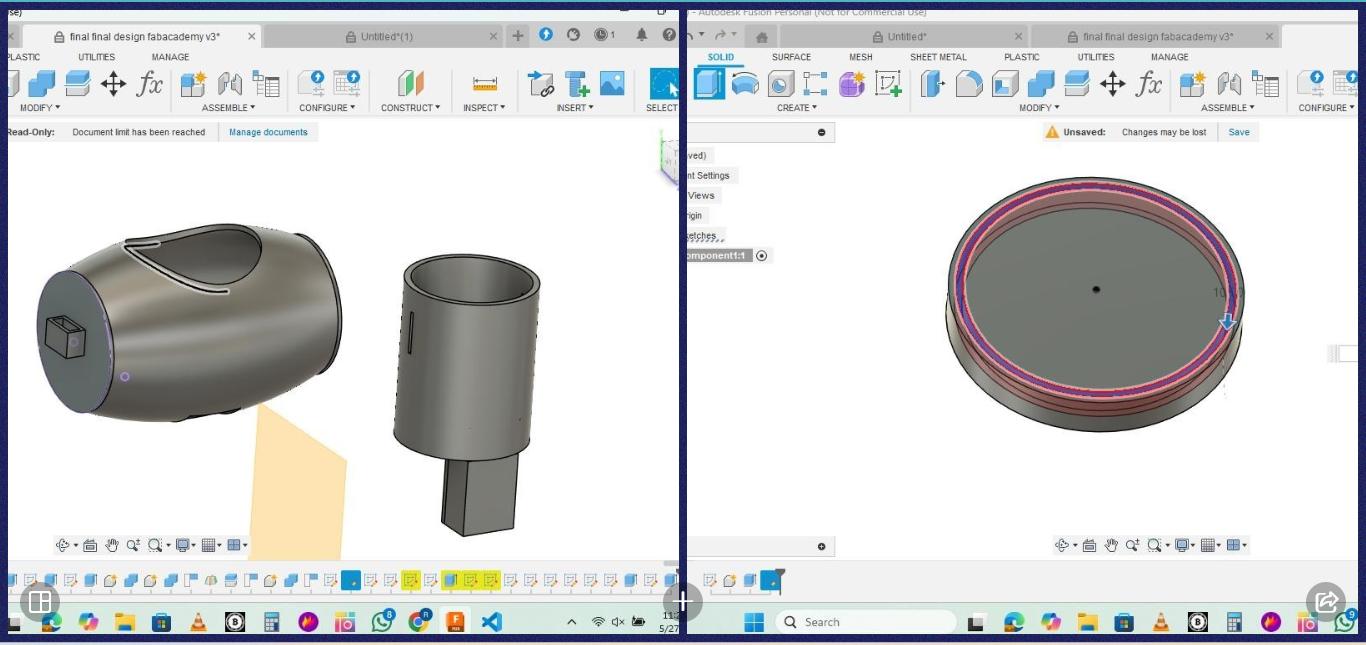Add a new design tab in left window

point(518,36)
